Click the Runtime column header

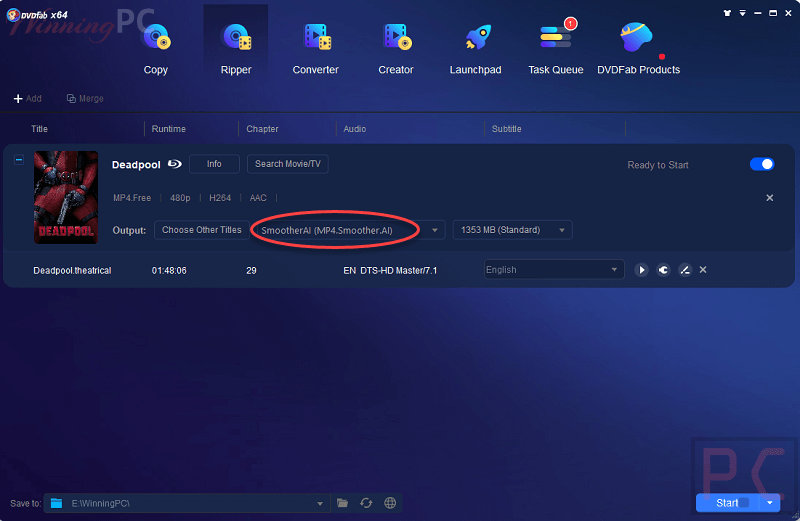point(168,129)
